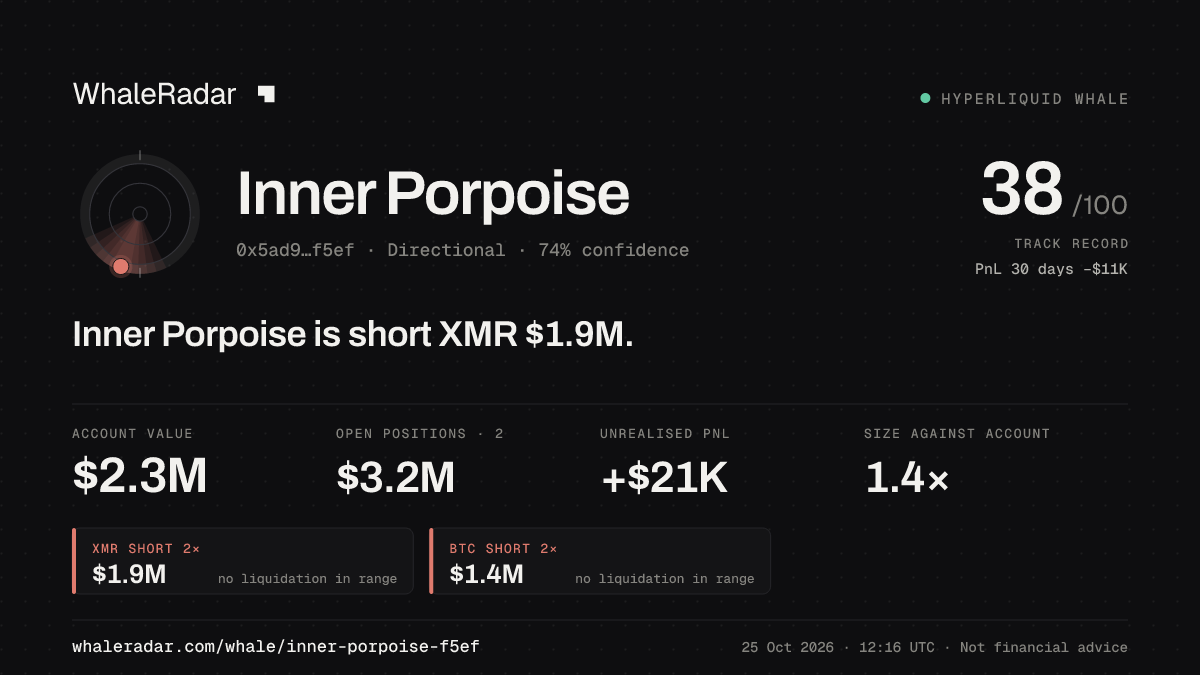Click the Inner Porpoise title
This screenshot has height=675, width=1200.
433,194
